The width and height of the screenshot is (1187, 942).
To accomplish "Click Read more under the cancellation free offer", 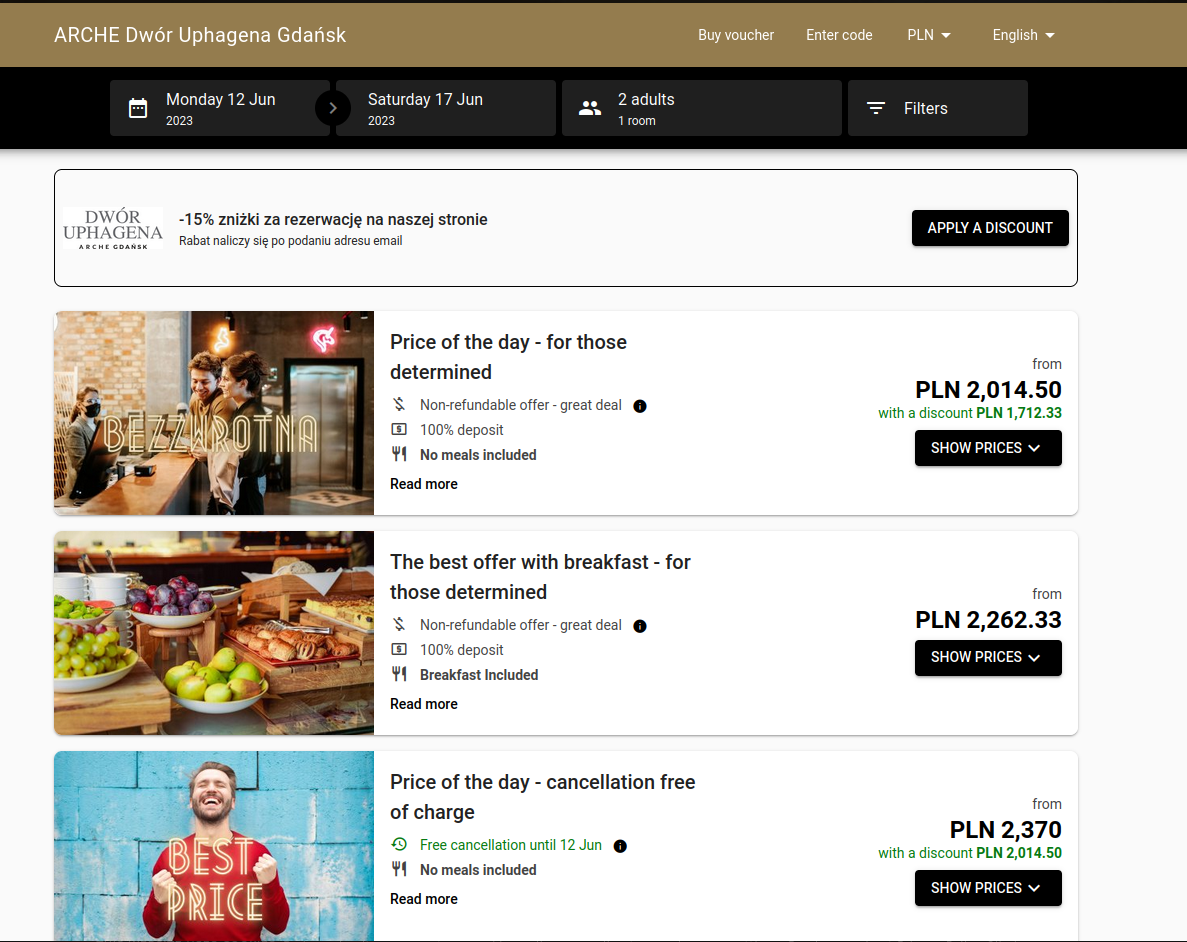I will [424, 899].
